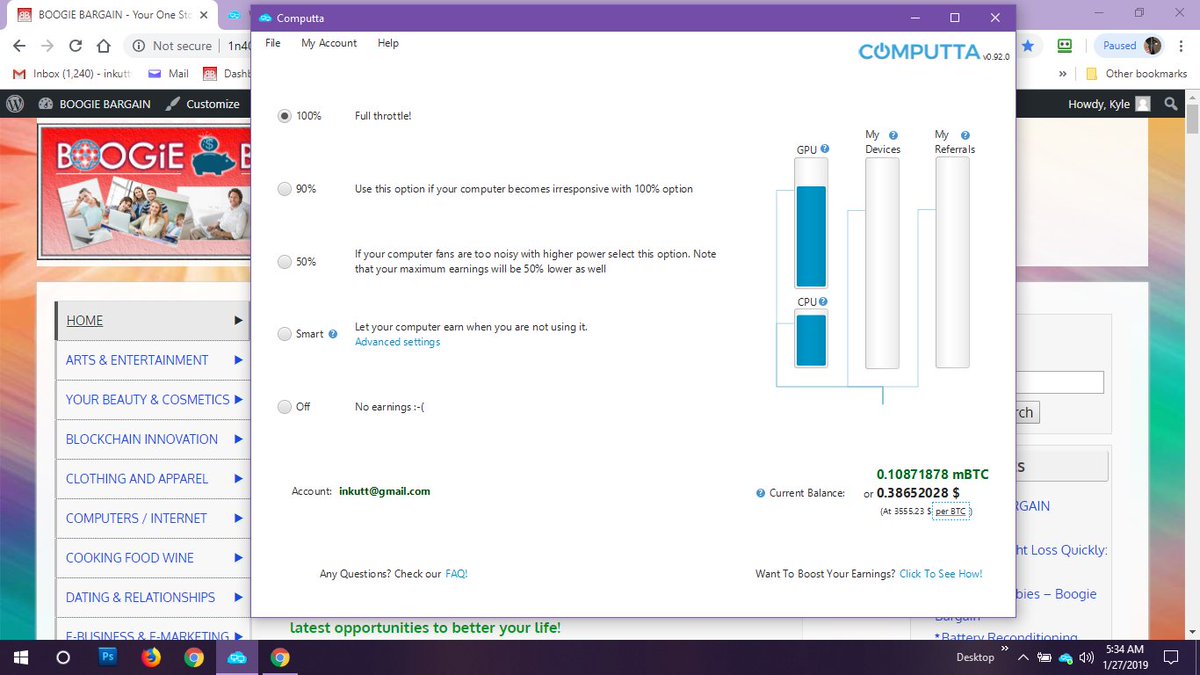Viewport: 1200px width, 675px height.
Task: Expand ARTS & ENTERTAINMENT category arrow
Action: coord(238,360)
